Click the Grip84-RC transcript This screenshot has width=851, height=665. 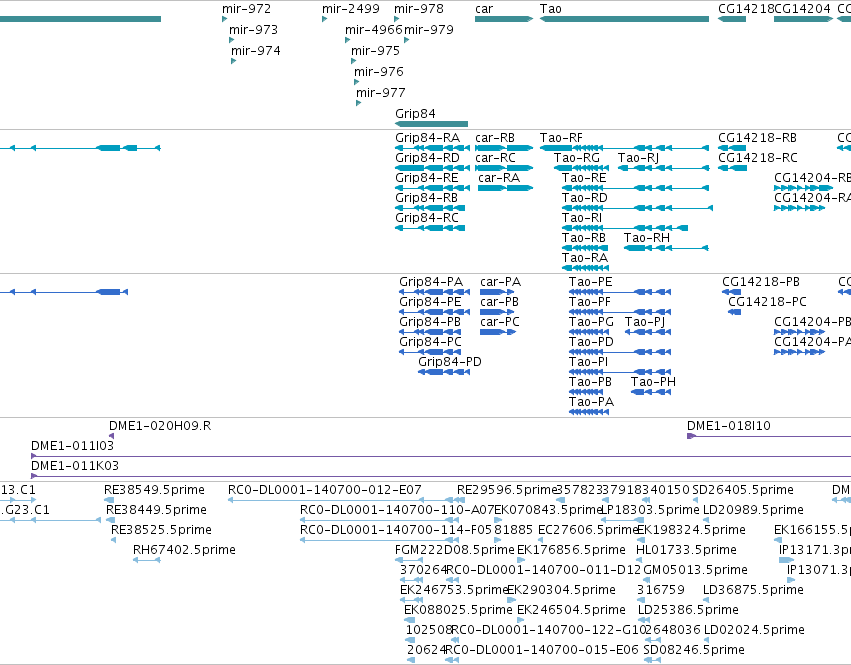pyautogui.click(x=430, y=228)
